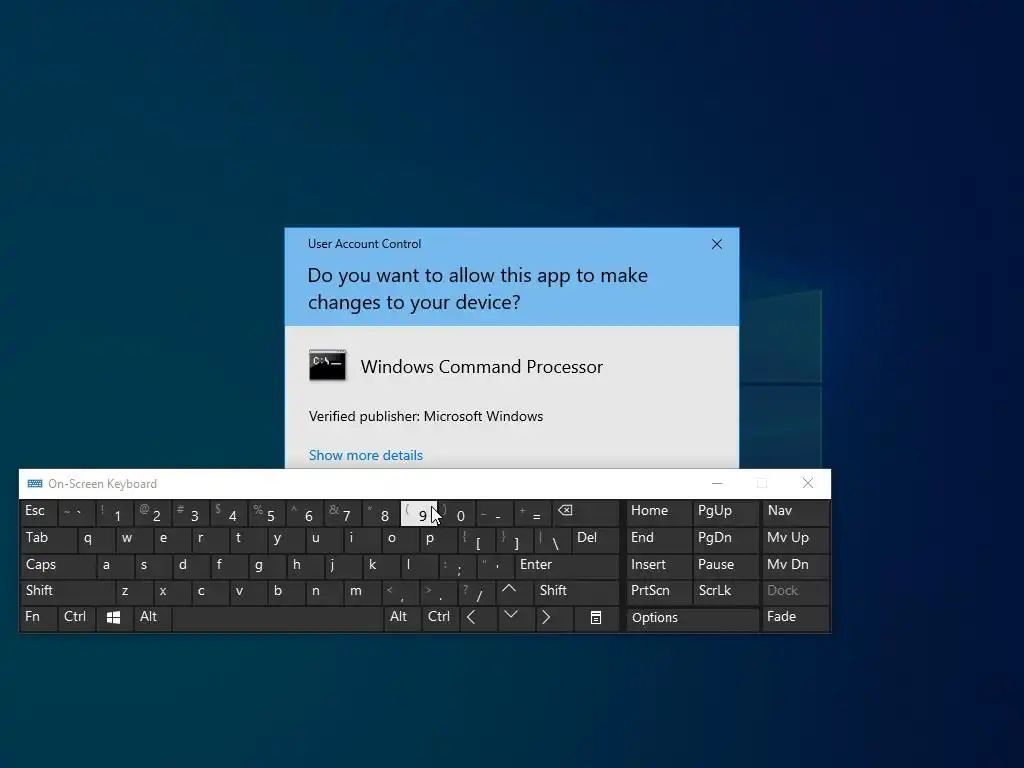Toggle the Caps key
Image resolution: width=1024 pixels, height=768 pixels.
click(57, 566)
